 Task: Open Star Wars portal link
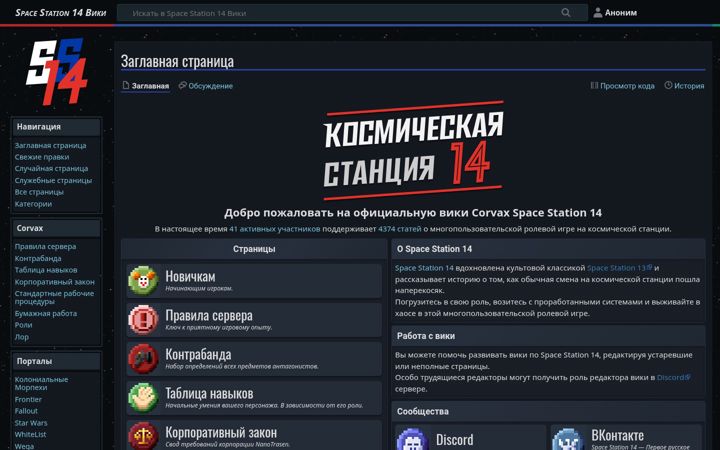(31, 423)
